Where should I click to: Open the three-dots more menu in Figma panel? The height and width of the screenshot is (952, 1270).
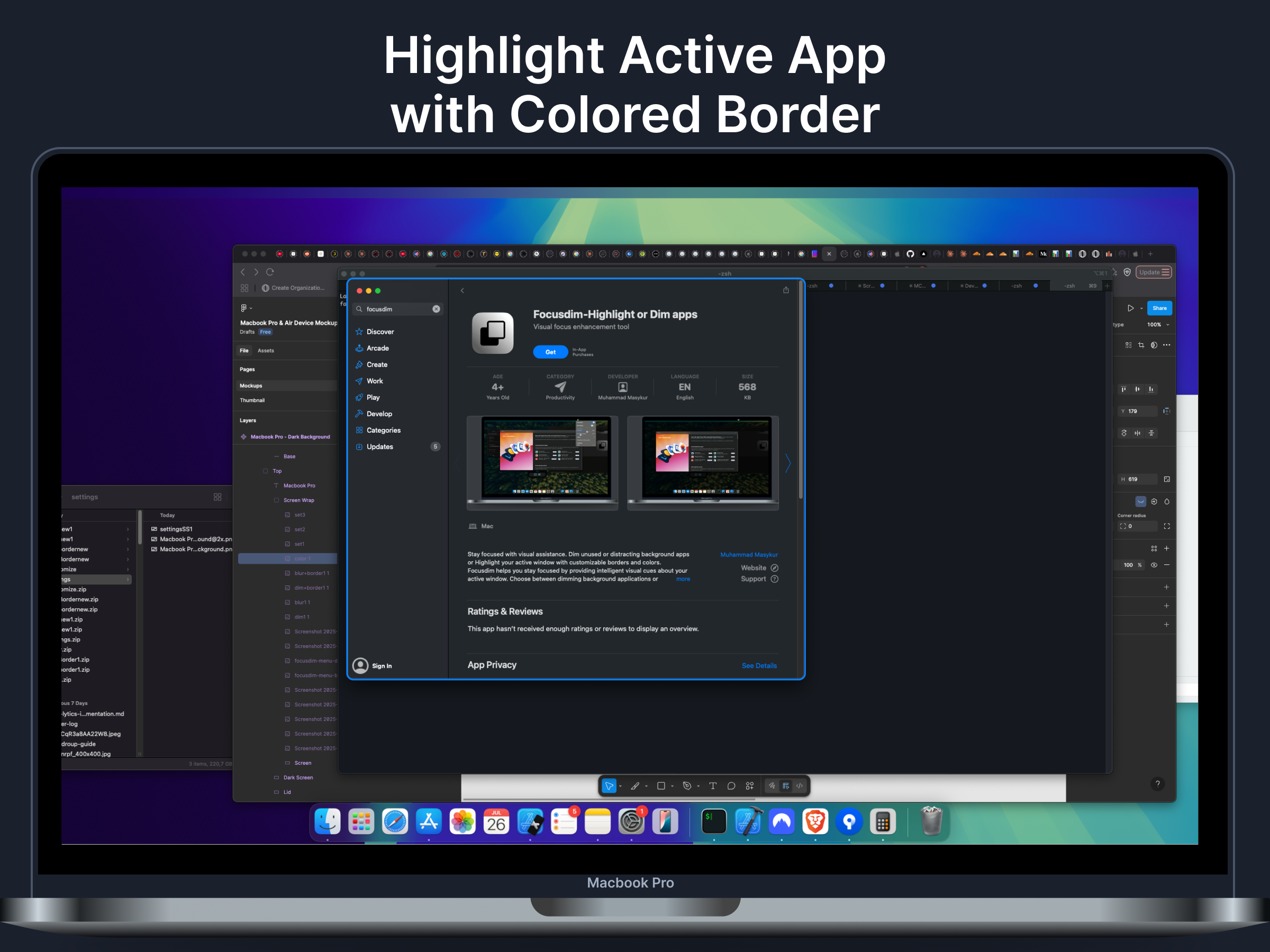pos(1167,345)
